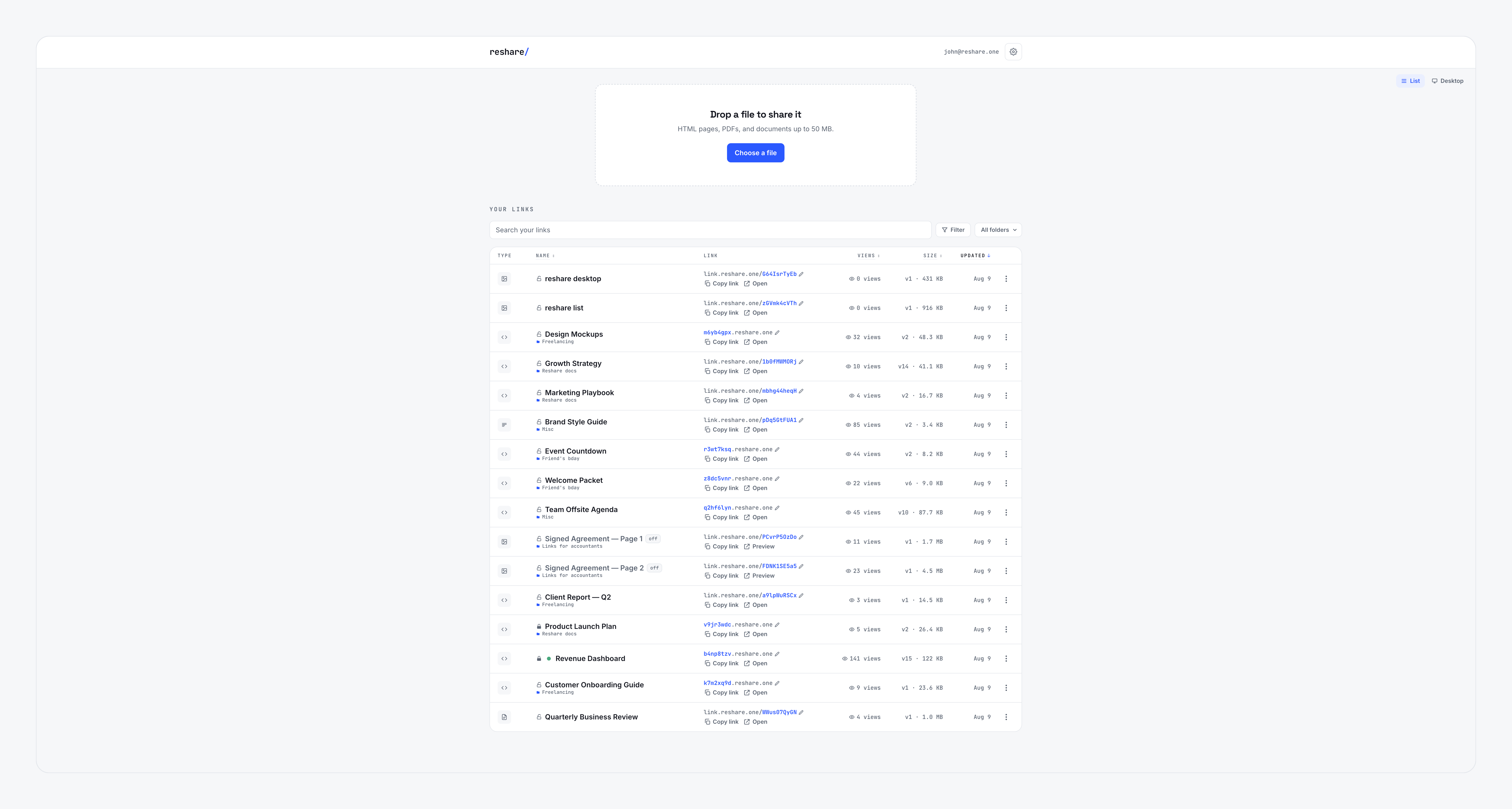This screenshot has width=1512, height=809.
Task: Open the more options menu for Brand Style Guide
Action: pyautogui.click(x=1006, y=425)
